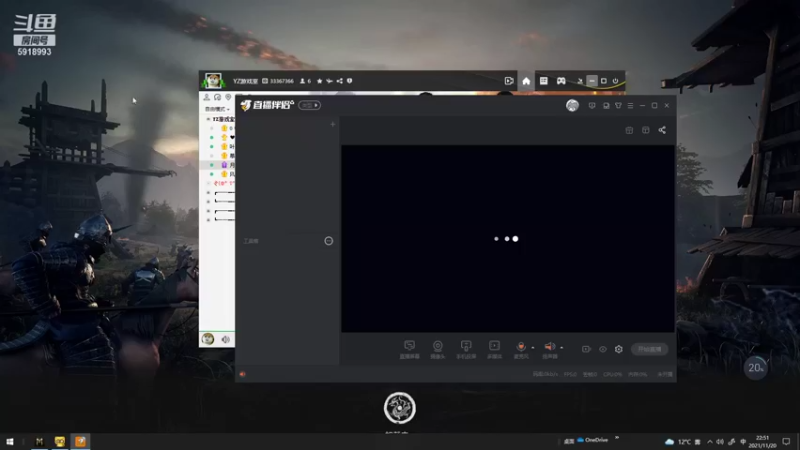Add a camera source

click(x=438, y=349)
